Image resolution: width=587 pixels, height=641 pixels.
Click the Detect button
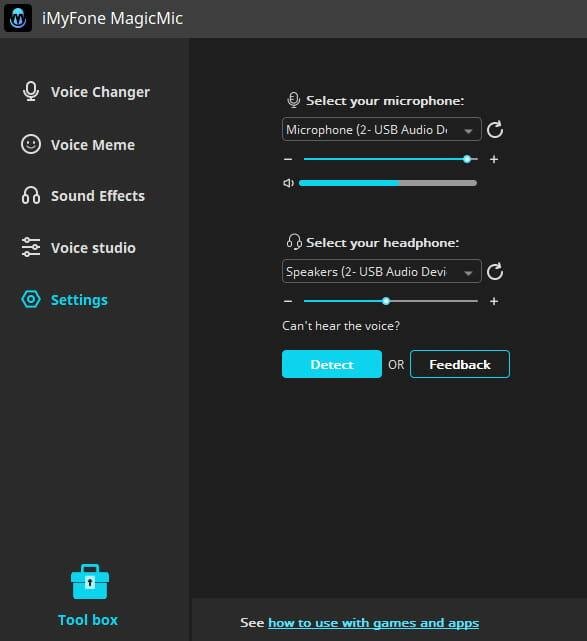(x=332, y=364)
